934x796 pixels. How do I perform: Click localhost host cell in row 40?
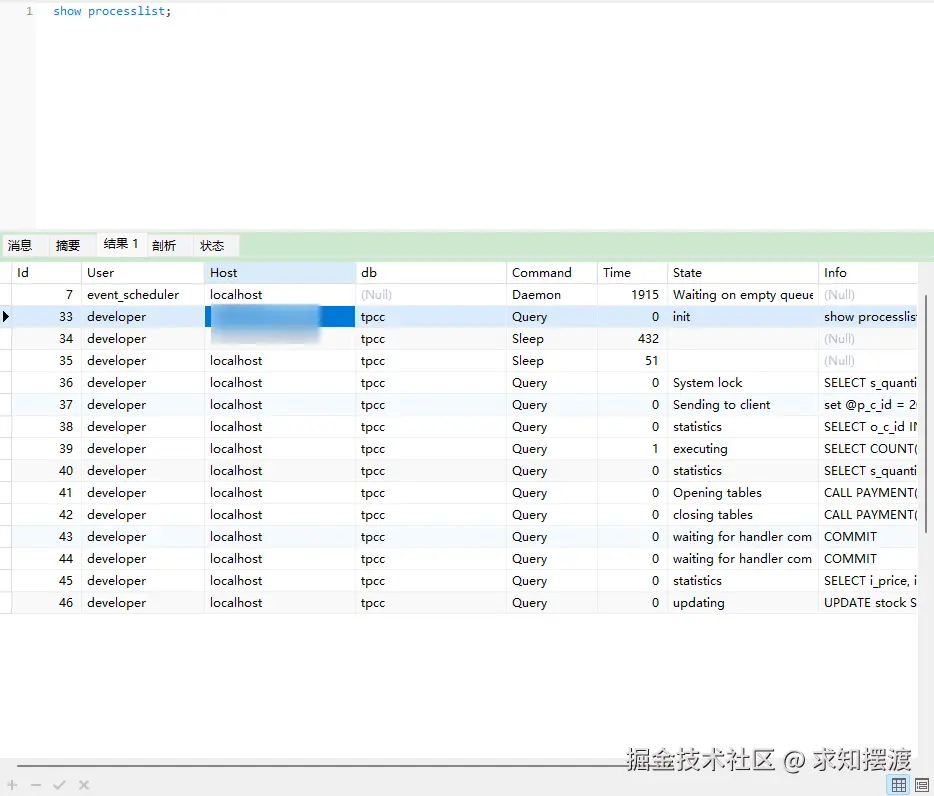tap(279, 471)
